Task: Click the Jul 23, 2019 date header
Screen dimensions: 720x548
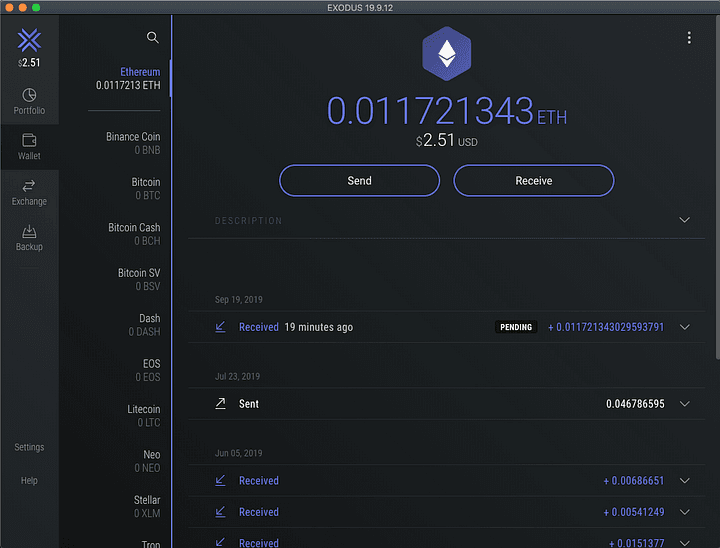Action: pyautogui.click(x=237, y=376)
